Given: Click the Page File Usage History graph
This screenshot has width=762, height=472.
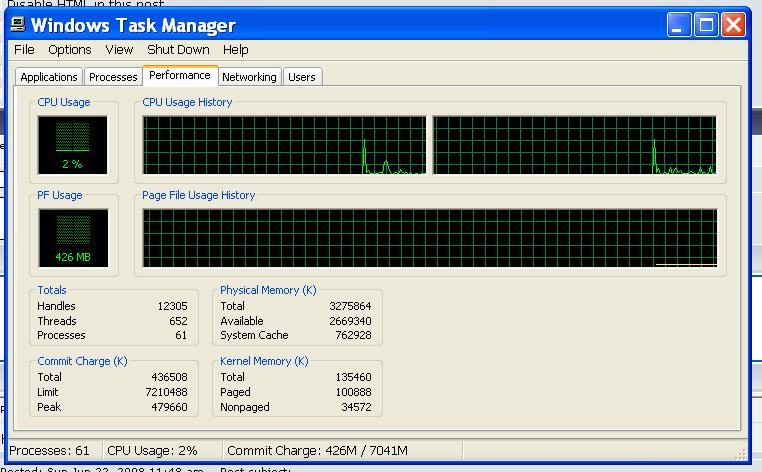Looking at the screenshot, I should (430, 238).
